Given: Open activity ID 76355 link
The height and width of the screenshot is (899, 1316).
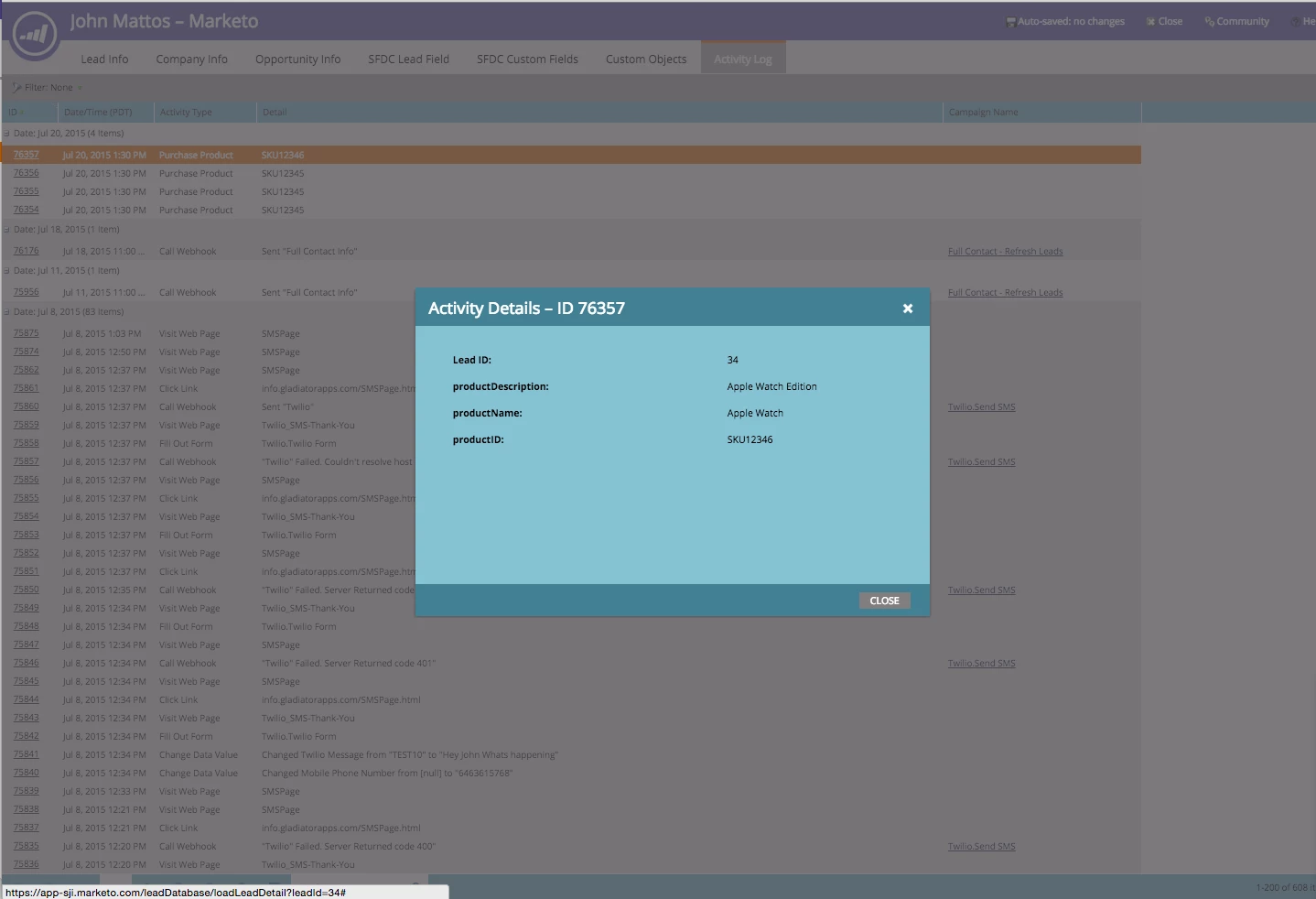Looking at the screenshot, I should tap(26, 191).
